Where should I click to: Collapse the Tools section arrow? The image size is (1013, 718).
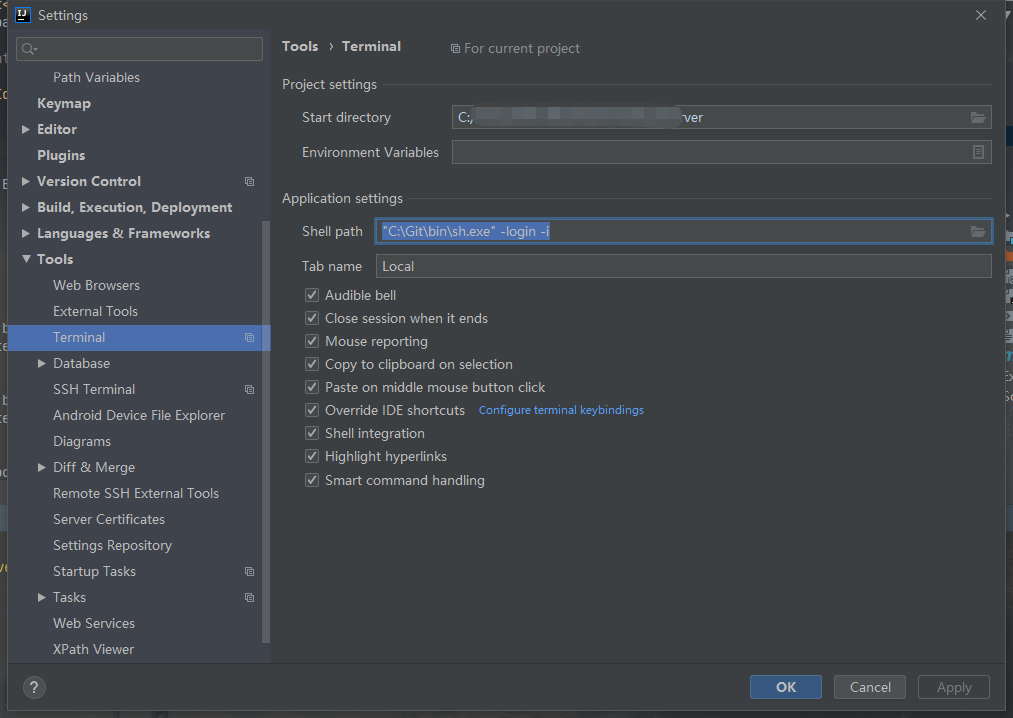26,259
